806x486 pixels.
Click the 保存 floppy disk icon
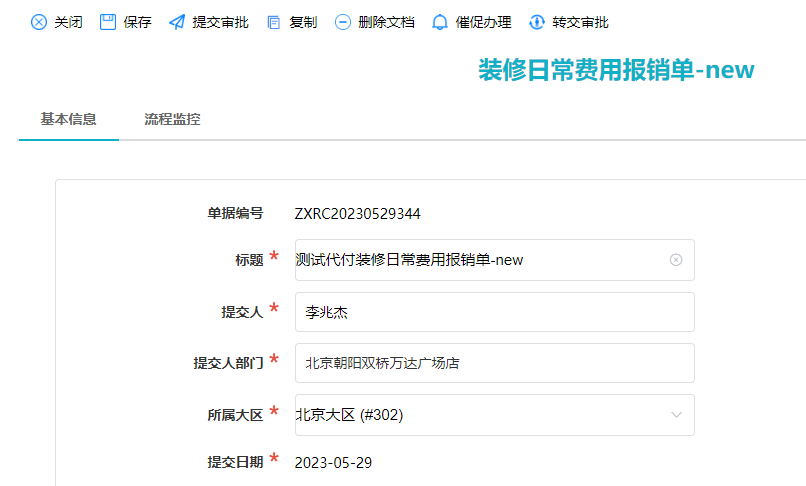coord(108,22)
